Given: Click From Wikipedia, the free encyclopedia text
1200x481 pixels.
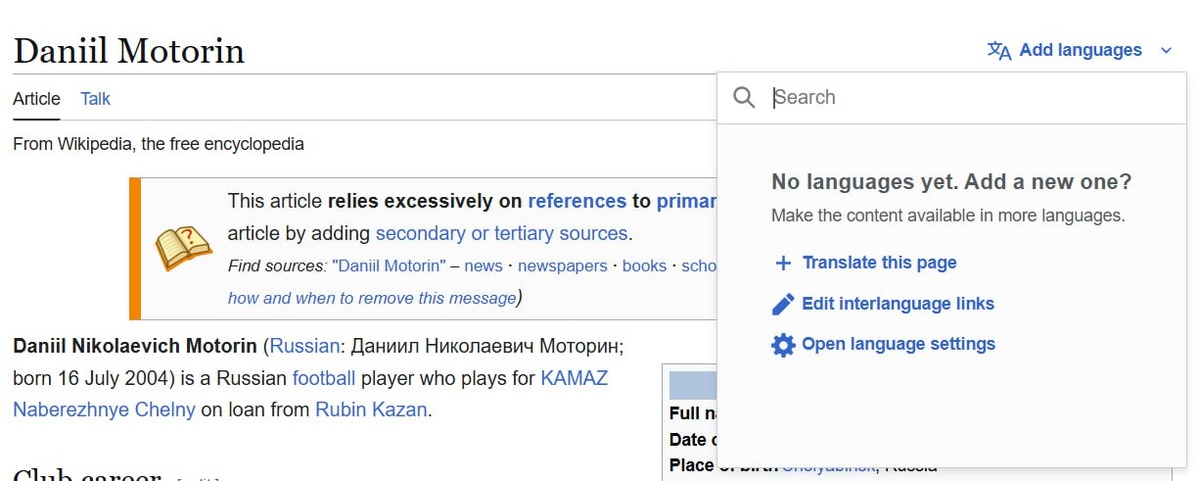Looking at the screenshot, I should 158,144.
